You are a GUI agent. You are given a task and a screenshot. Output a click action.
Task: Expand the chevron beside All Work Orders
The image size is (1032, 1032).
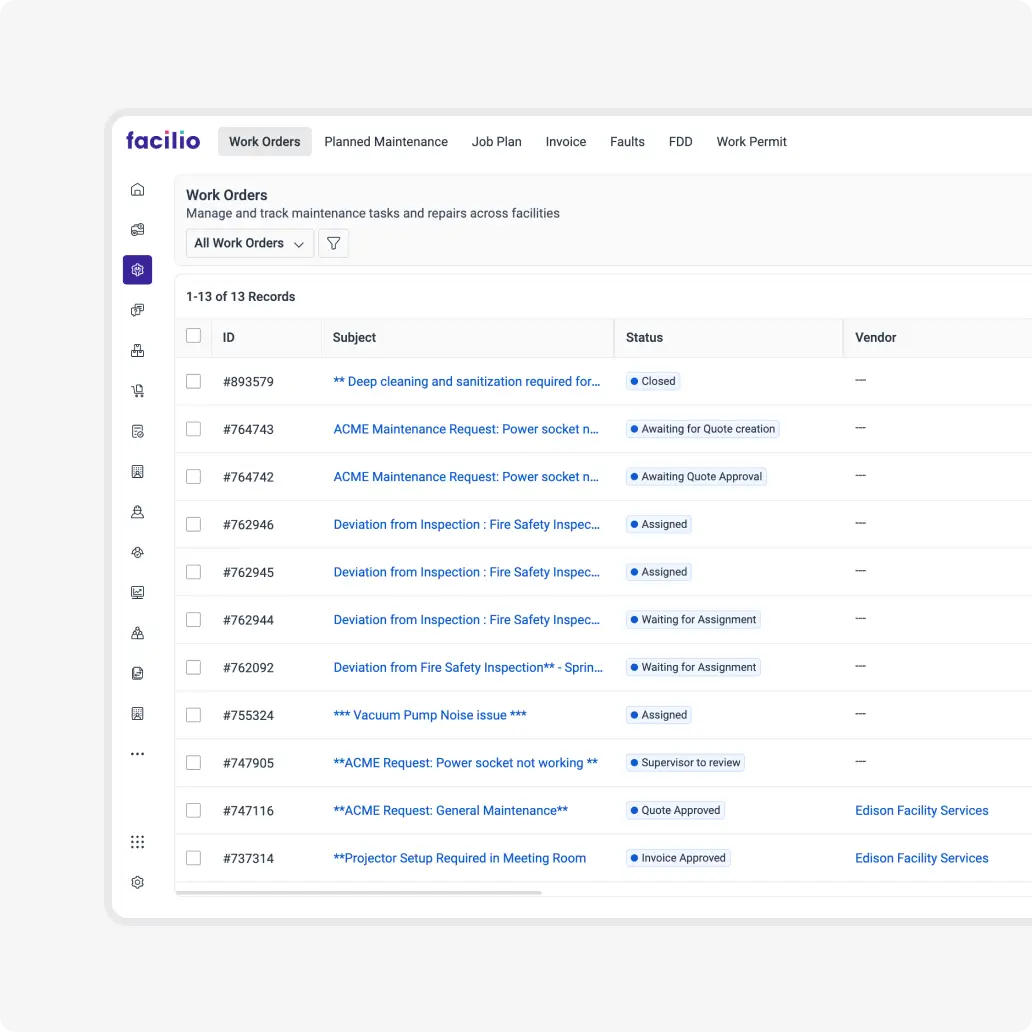click(x=299, y=243)
